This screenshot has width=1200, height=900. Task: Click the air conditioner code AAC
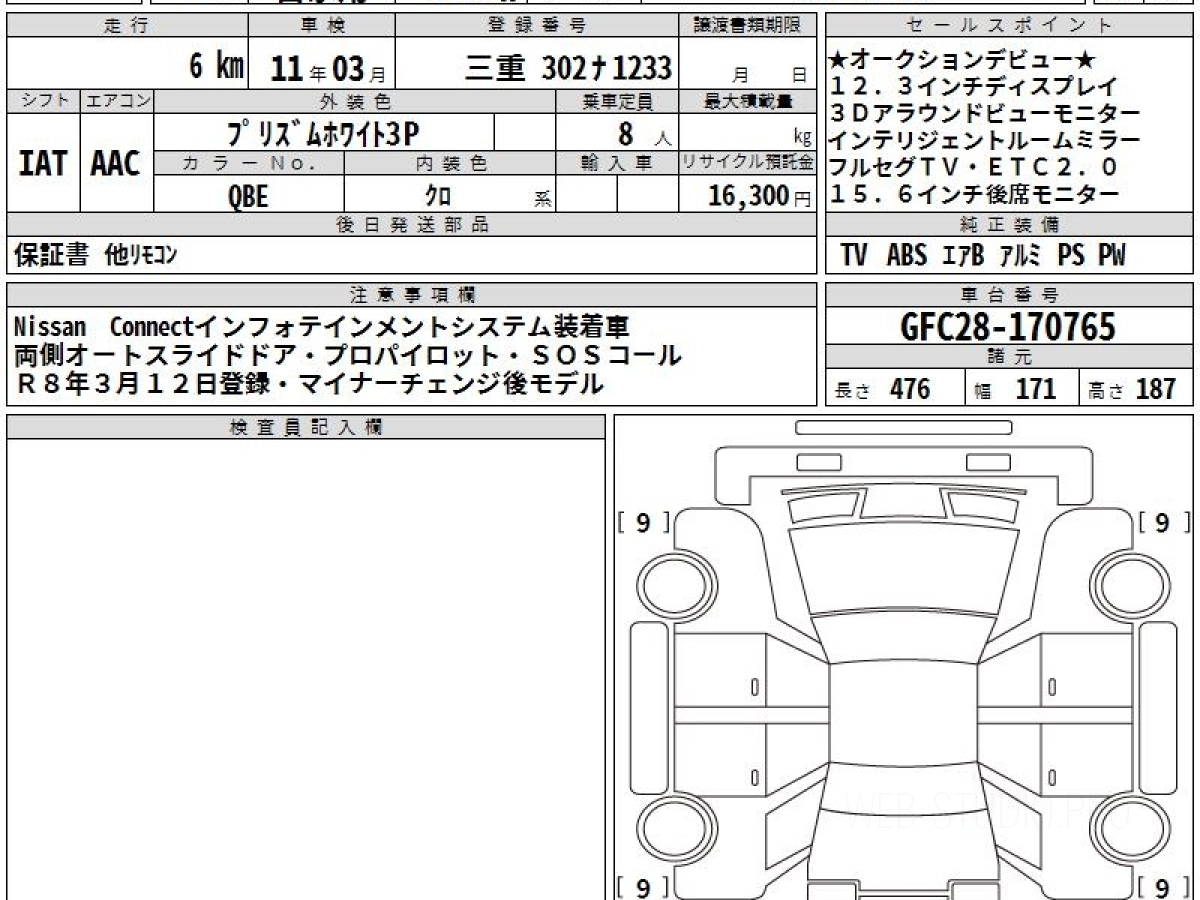click(x=116, y=164)
